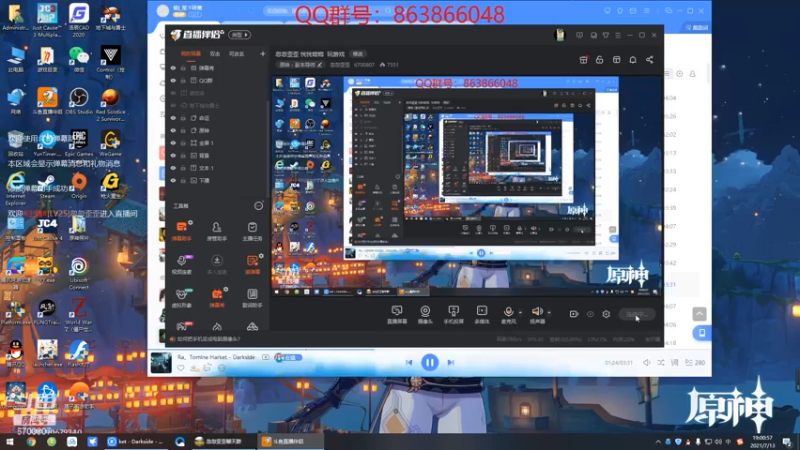Screen dimensions: 800x450
Task: Click the share icon in streaming app header
Action: (649, 60)
